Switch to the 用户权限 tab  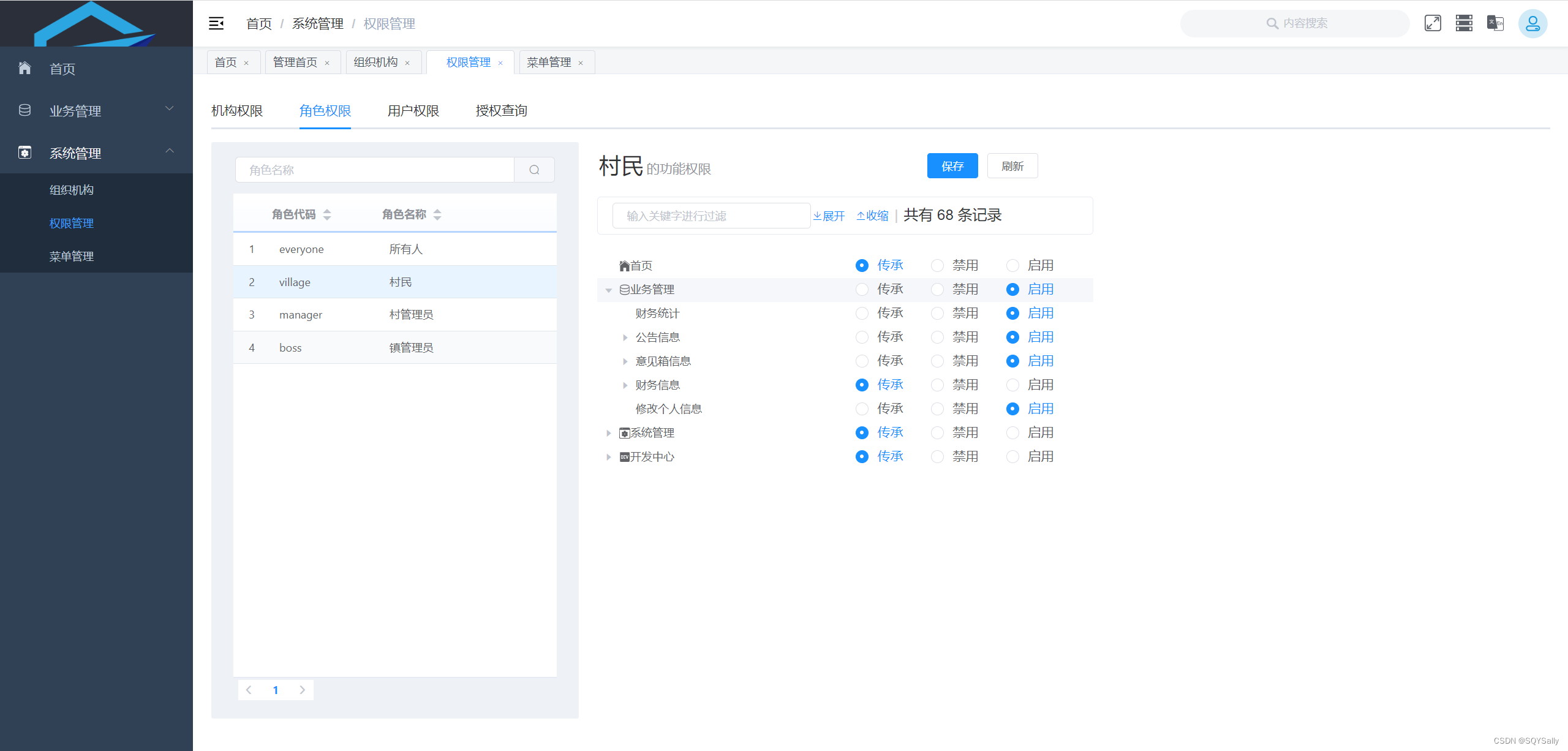tap(413, 111)
